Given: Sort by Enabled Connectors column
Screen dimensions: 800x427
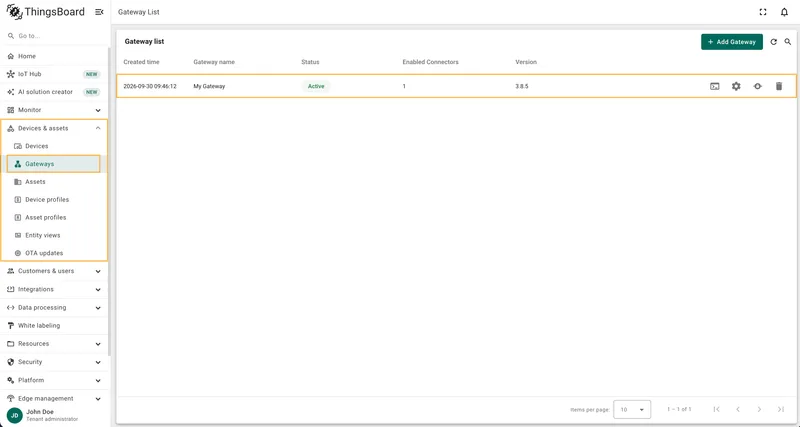Looking at the screenshot, I should coord(431,62).
